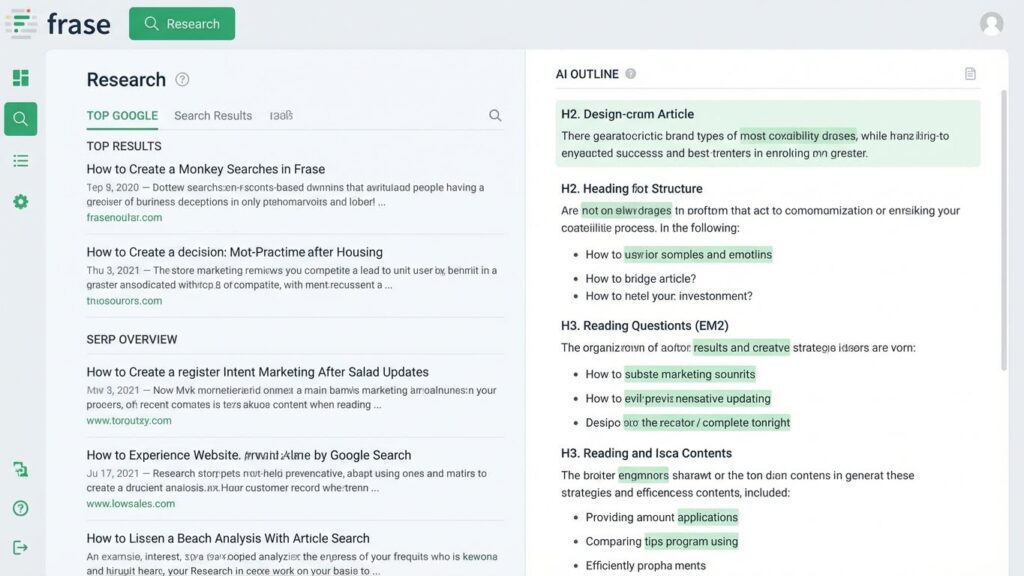Click the highlighted word applications
The width and height of the screenshot is (1024, 576).
pos(707,517)
